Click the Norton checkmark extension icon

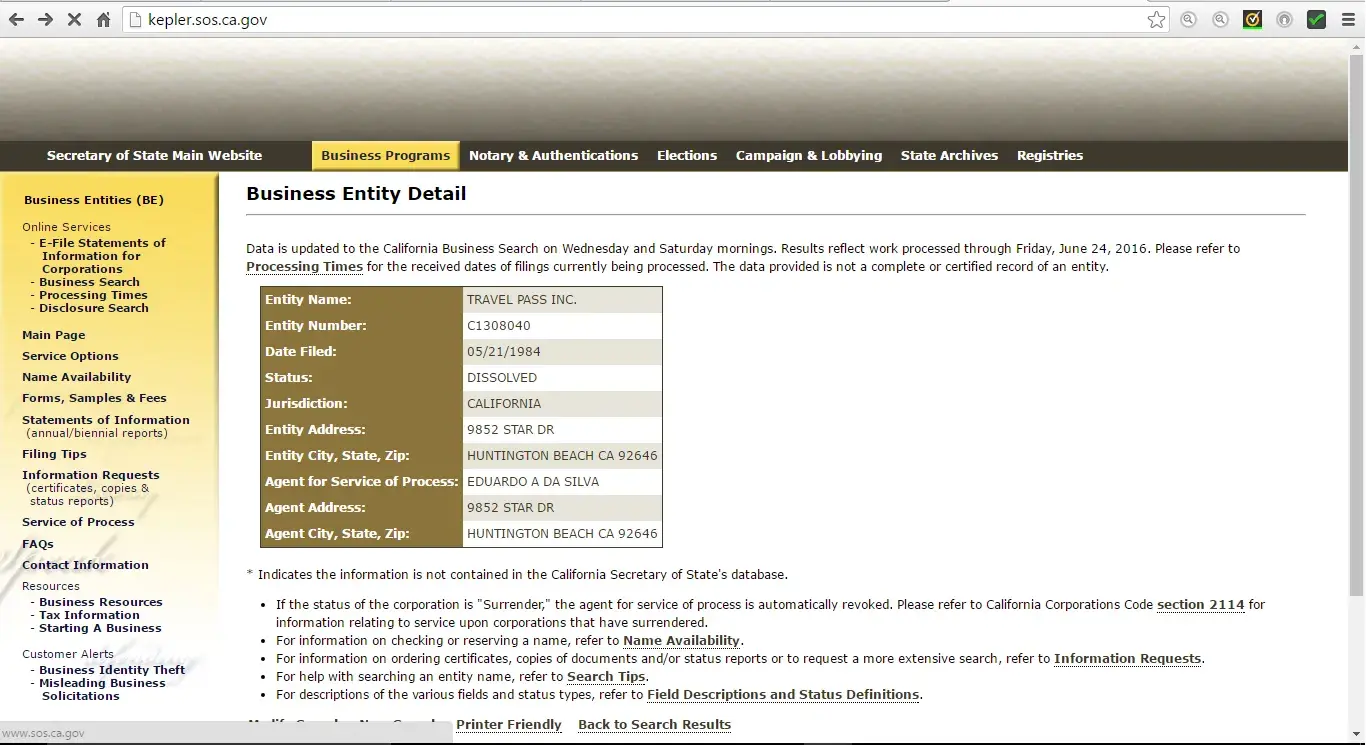pyautogui.click(x=1252, y=20)
